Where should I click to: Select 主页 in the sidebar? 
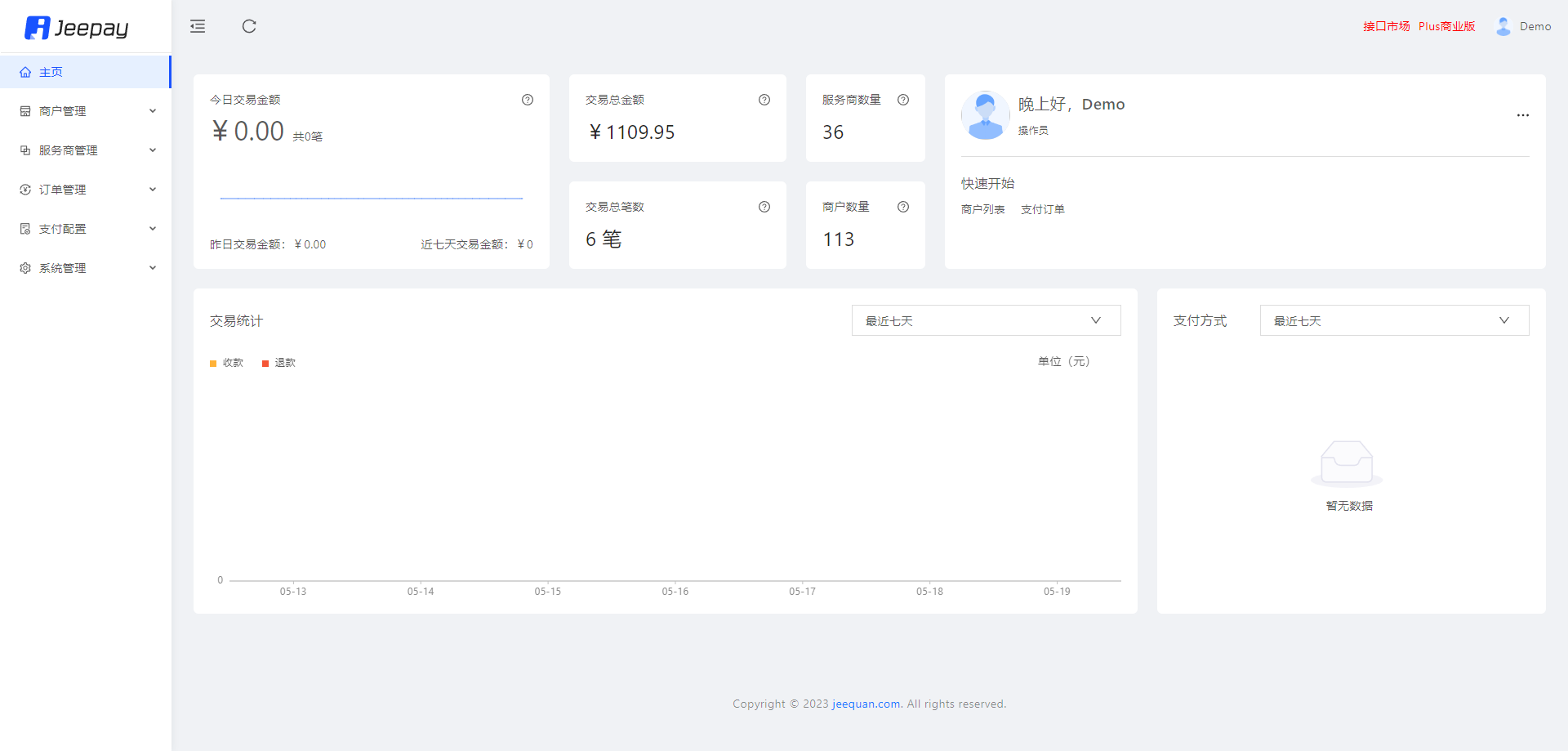51,72
